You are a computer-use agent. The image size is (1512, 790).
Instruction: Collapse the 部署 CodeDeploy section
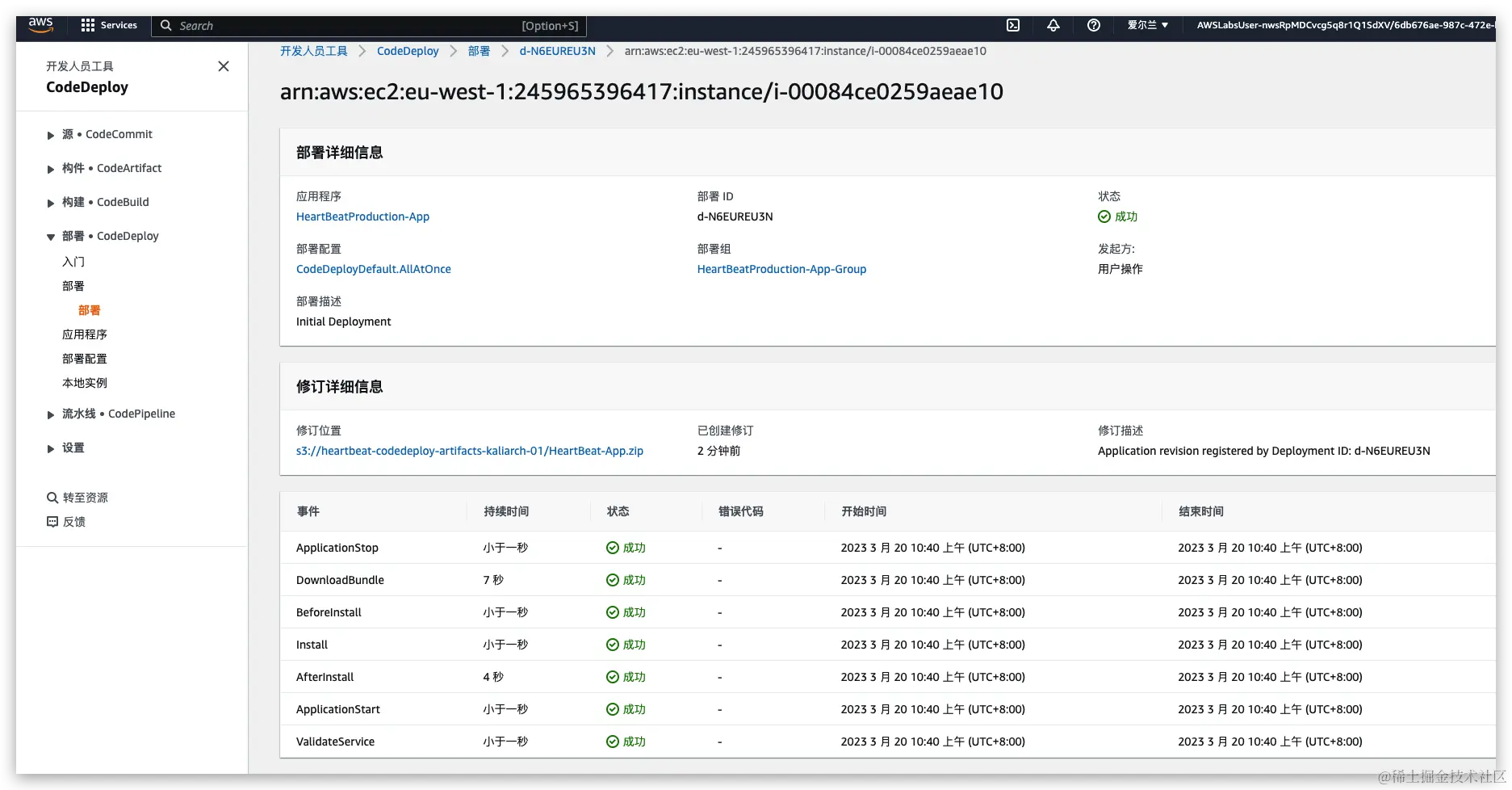[x=51, y=237]
